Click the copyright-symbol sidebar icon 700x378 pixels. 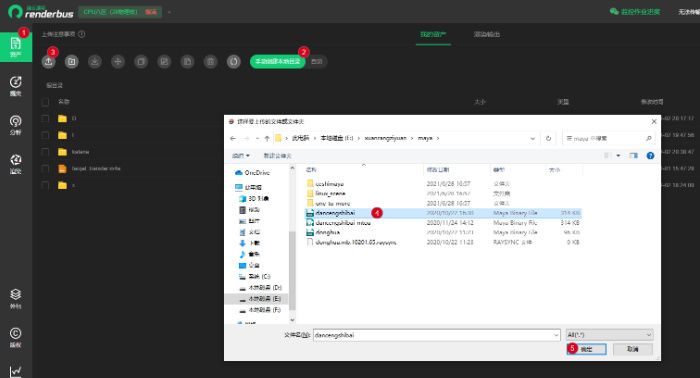(16, 337)
